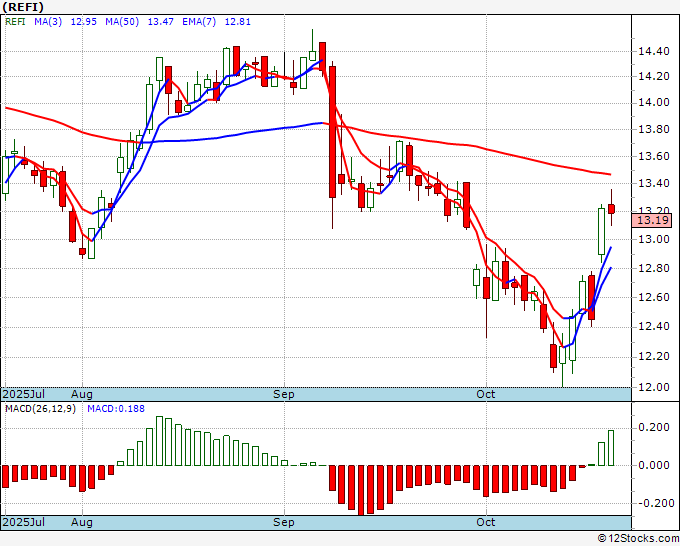Screen dimensions: 680x546
Task: Click the 13.40 price axis label
Action: point(654,183)
